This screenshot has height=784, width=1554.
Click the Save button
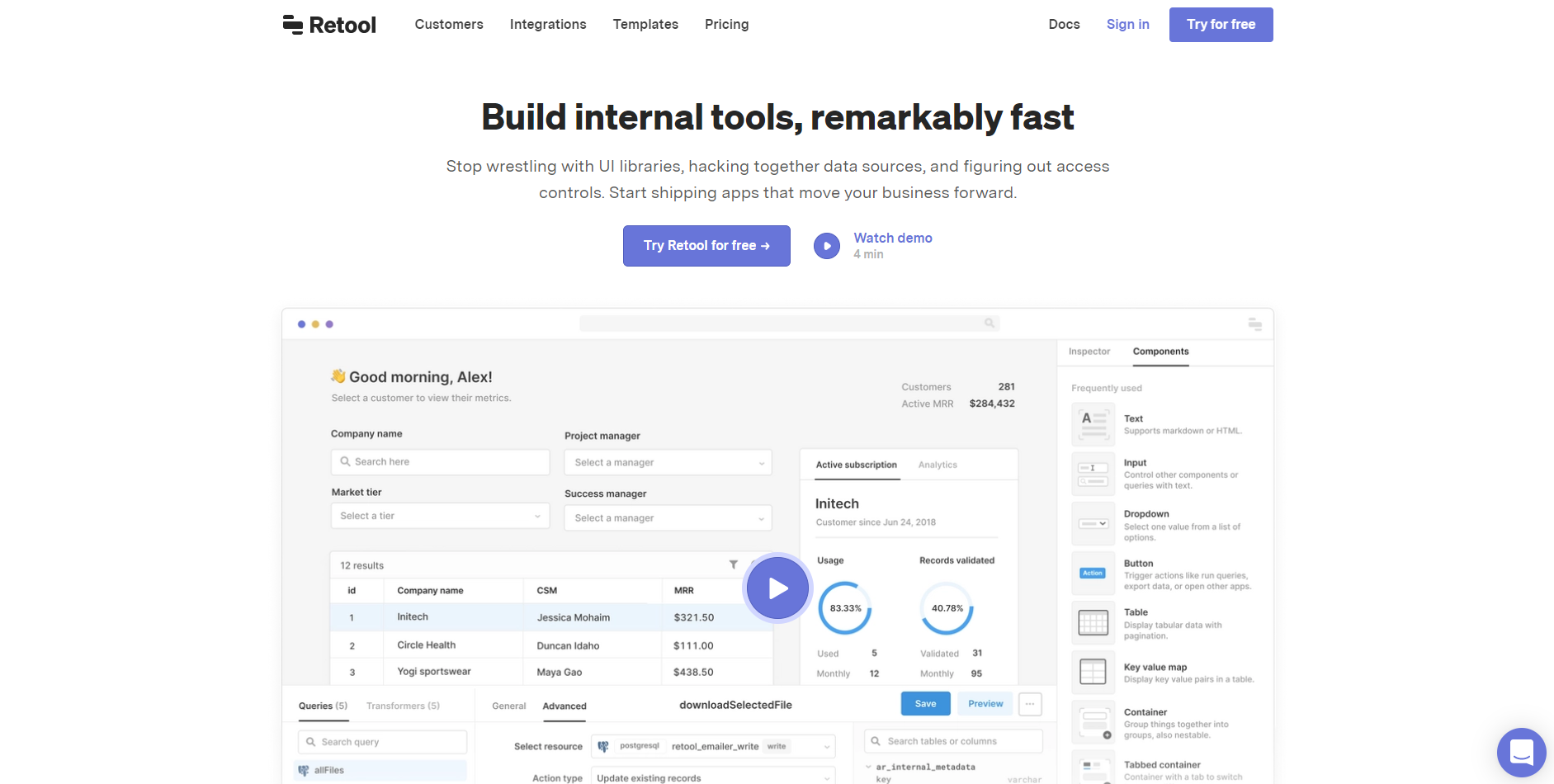tap(926, 704)
